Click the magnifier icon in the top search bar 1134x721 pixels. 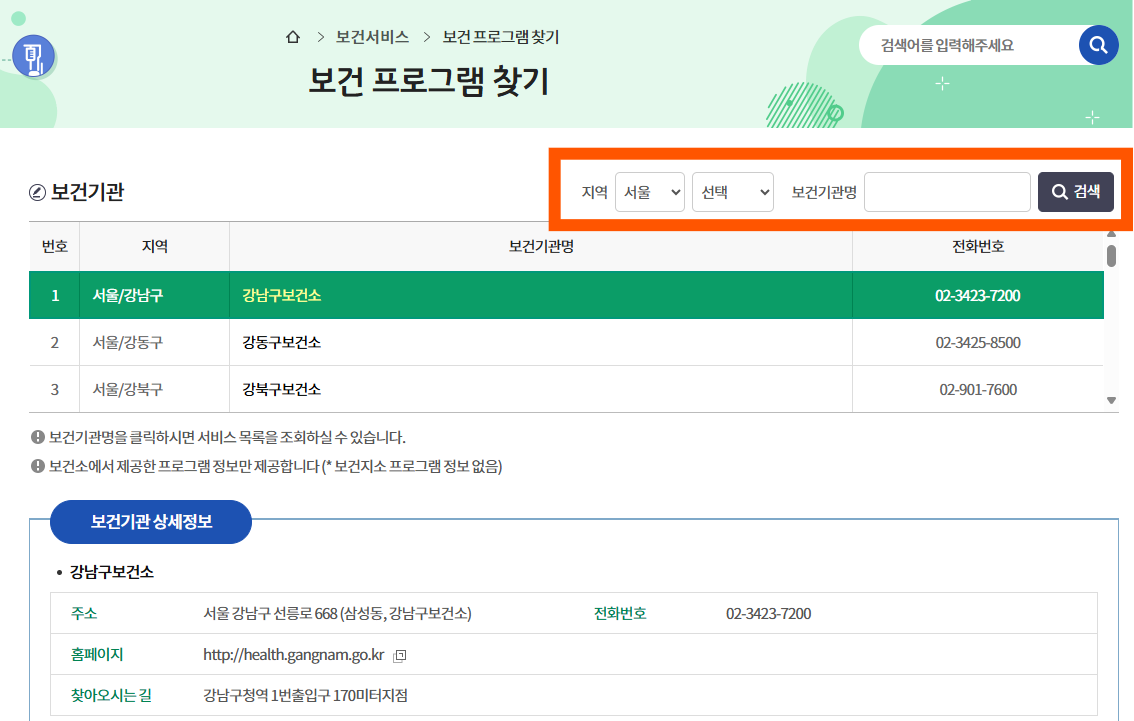pyautogui.click(x=1098, y=44)
